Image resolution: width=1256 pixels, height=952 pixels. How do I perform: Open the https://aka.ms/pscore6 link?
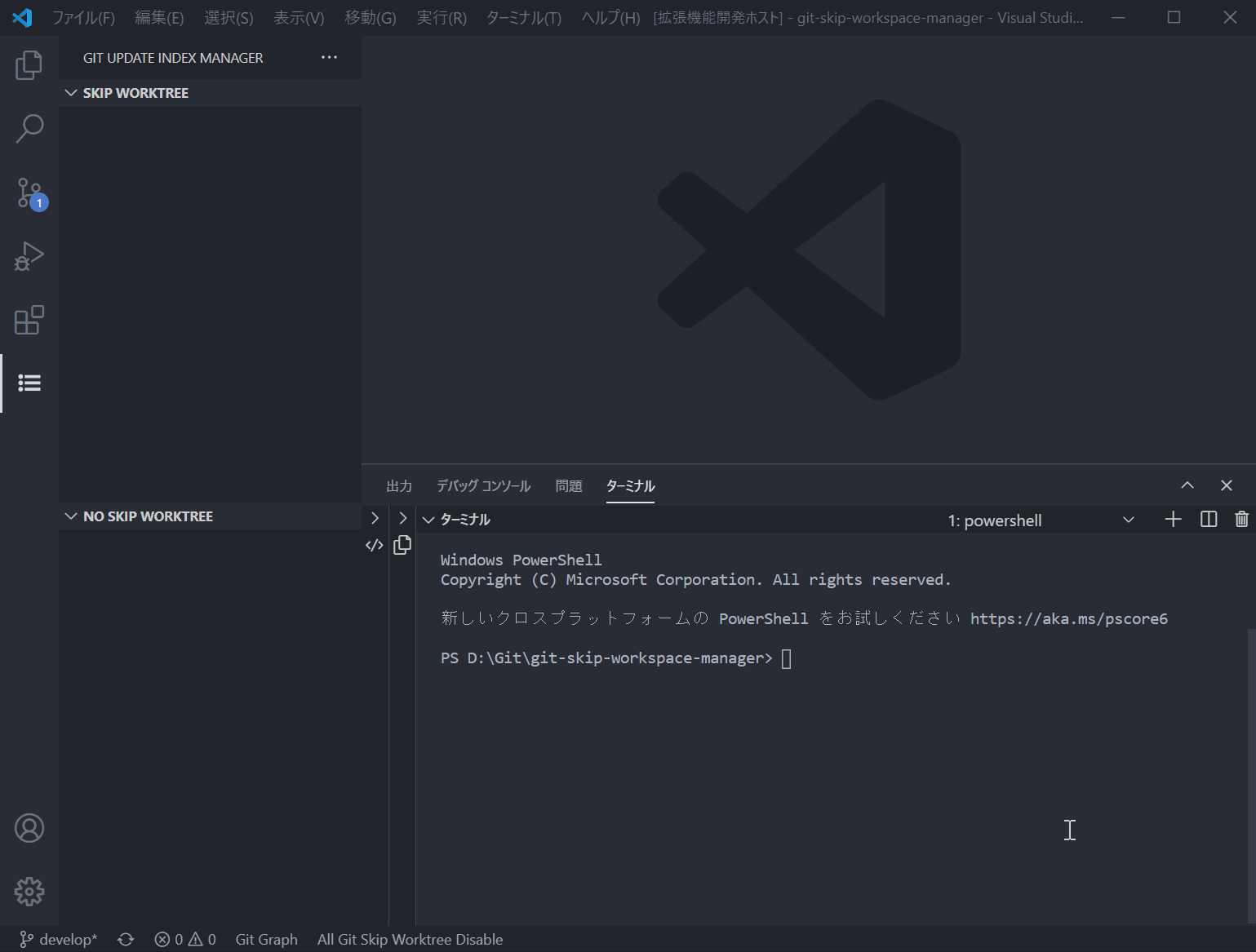tap(1069, 619)
